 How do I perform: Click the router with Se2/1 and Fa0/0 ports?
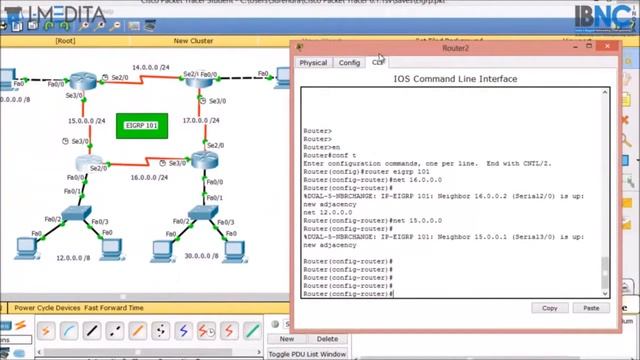coord(199,82)
